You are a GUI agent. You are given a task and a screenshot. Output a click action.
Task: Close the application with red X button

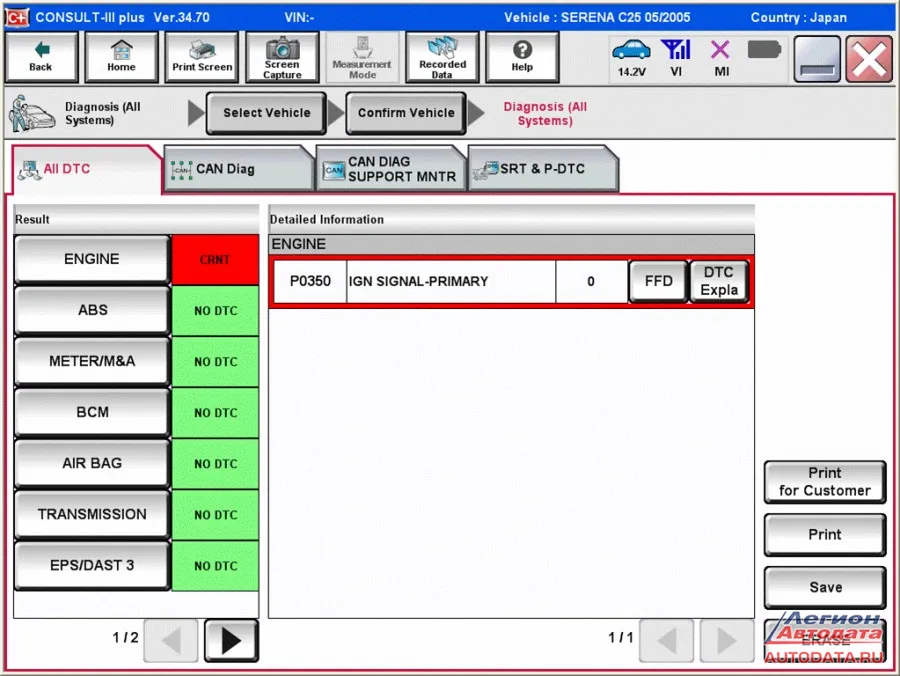[869, 59]
